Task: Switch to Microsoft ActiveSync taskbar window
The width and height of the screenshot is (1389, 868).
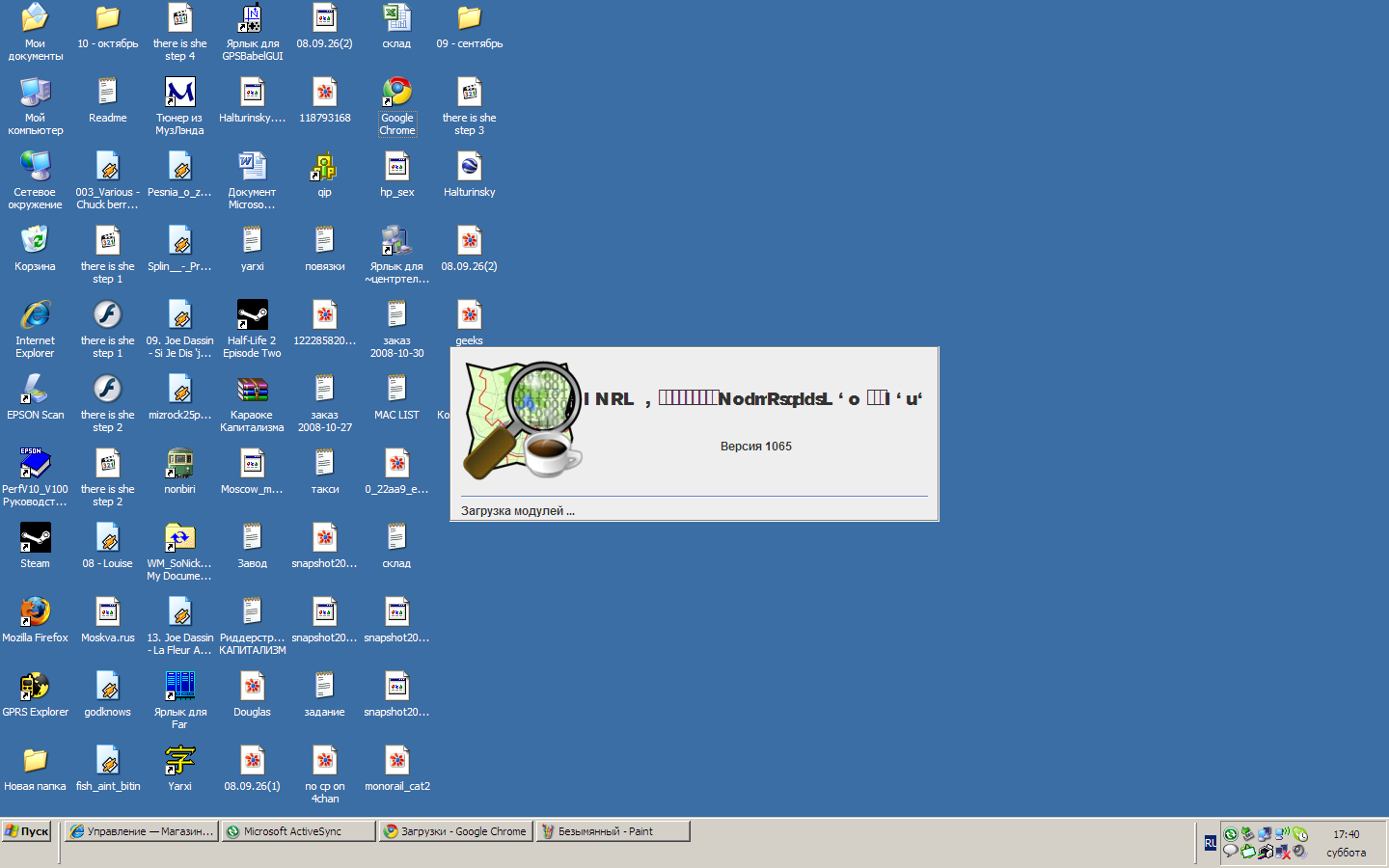Action: (x=298, y=831)
